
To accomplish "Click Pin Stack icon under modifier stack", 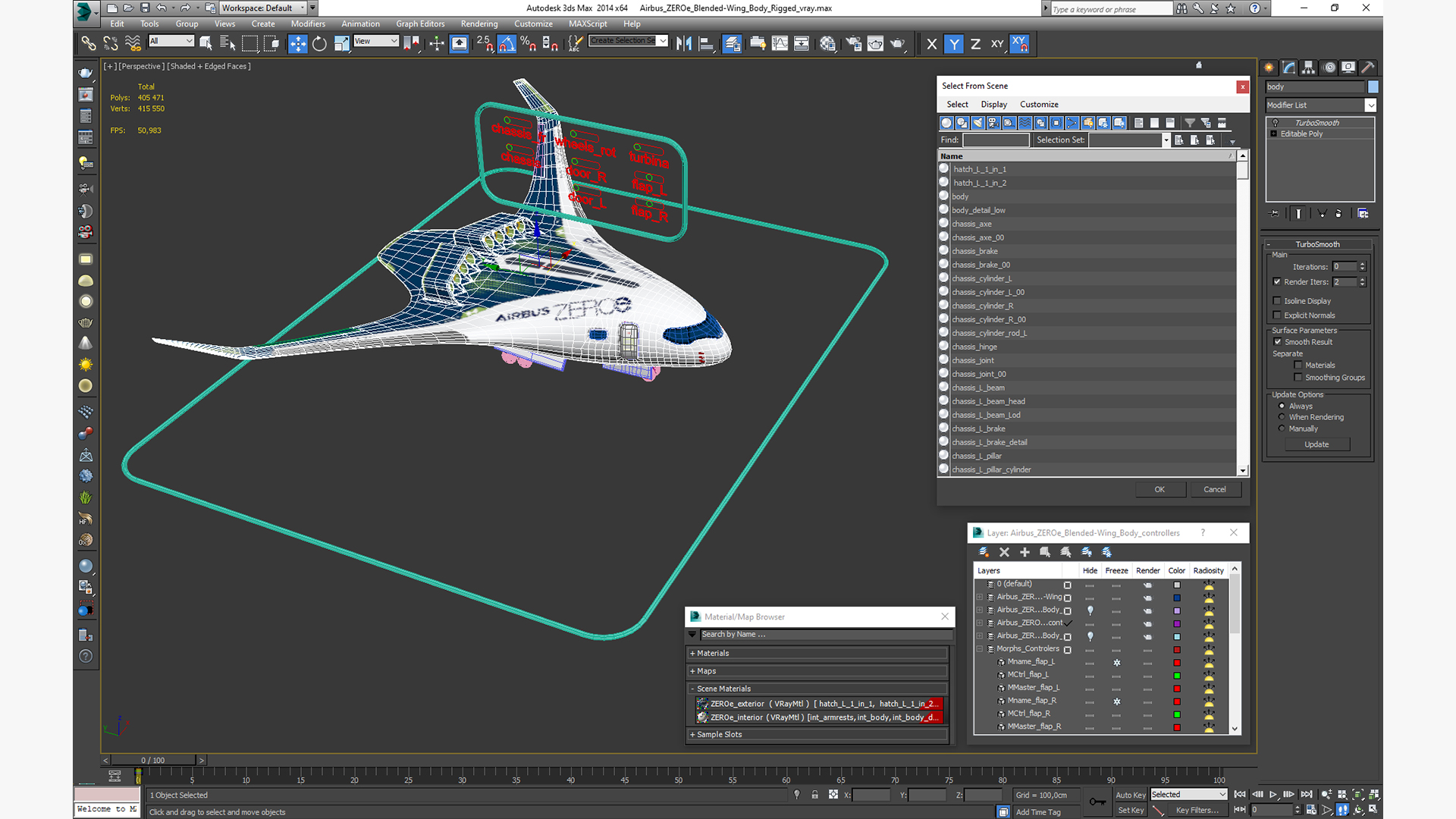I will click(1274, 214).
